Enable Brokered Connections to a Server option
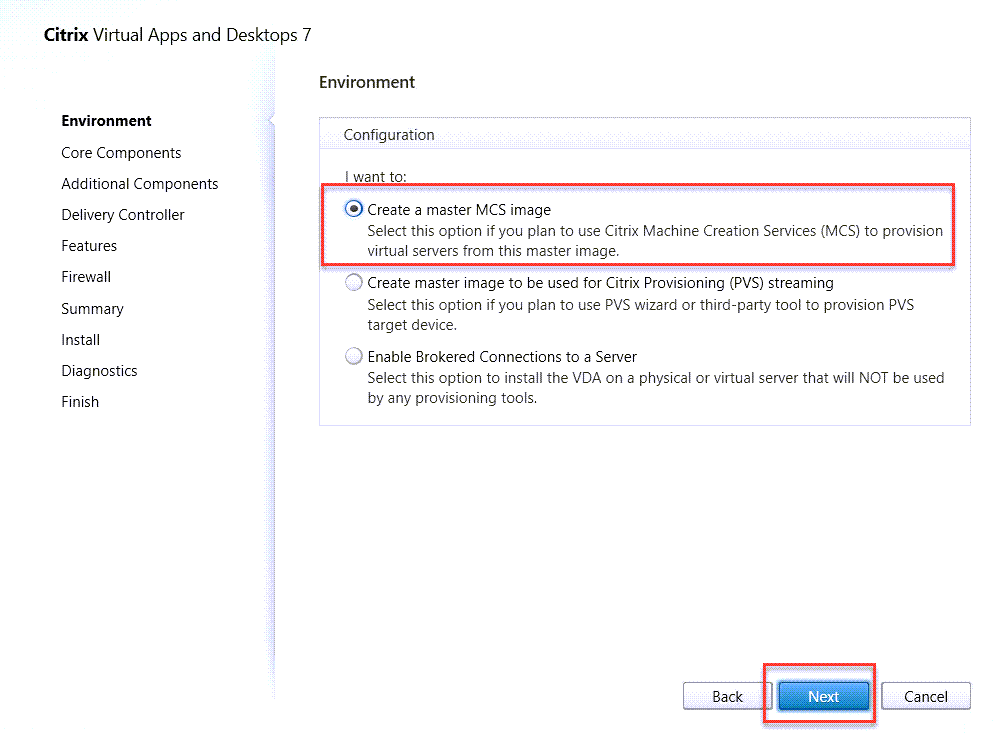 tap(353, 356)
